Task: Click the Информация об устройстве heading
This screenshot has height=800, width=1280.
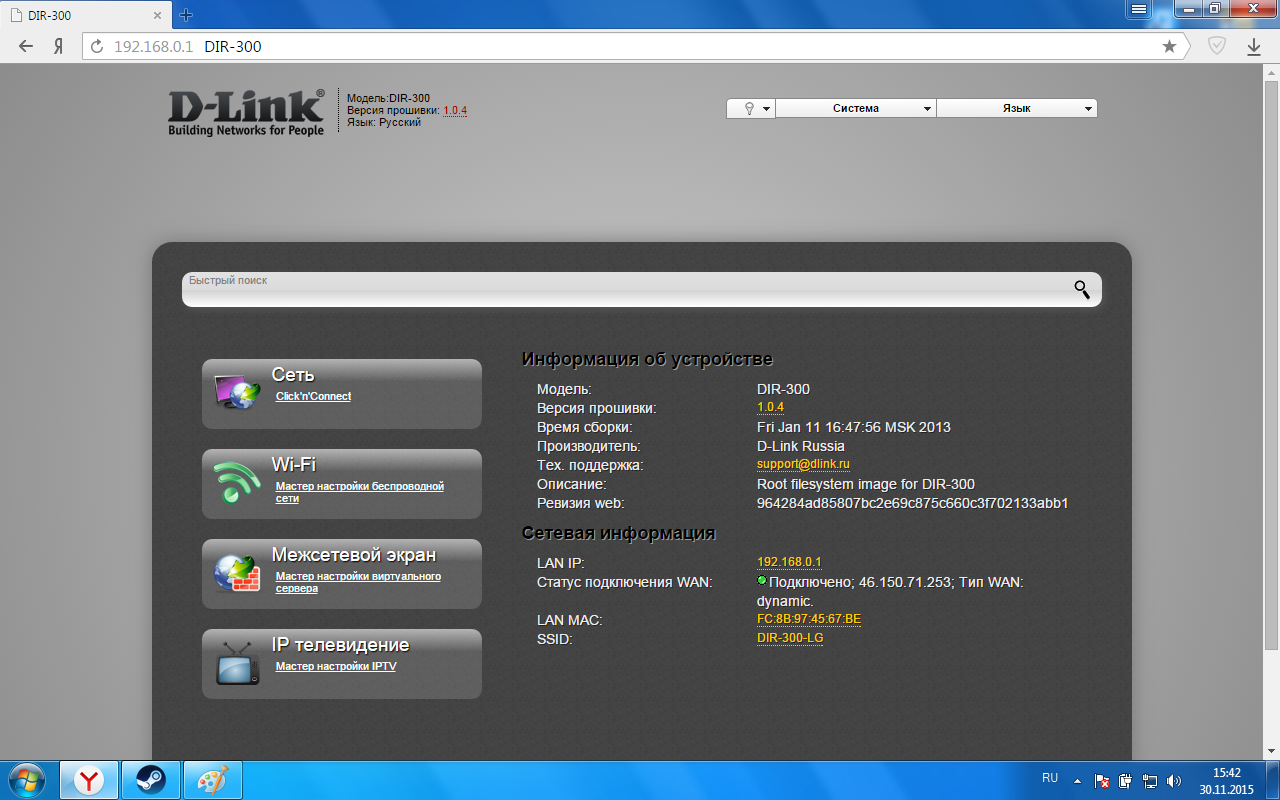Action: click(647, 359)
